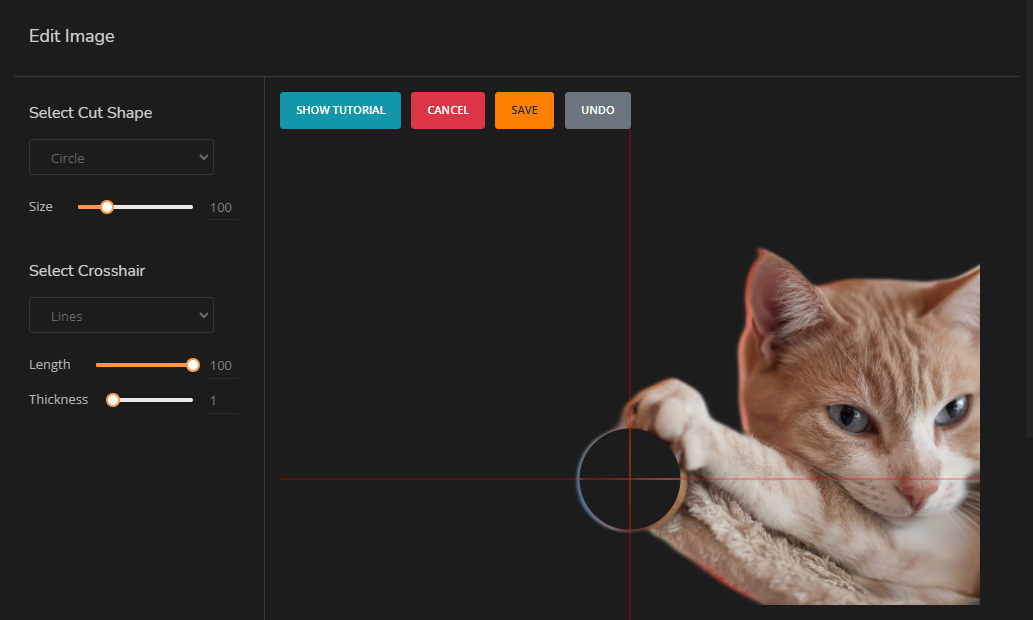
Task: Edit the Length value field showing 100
Action: coord(223,366)
